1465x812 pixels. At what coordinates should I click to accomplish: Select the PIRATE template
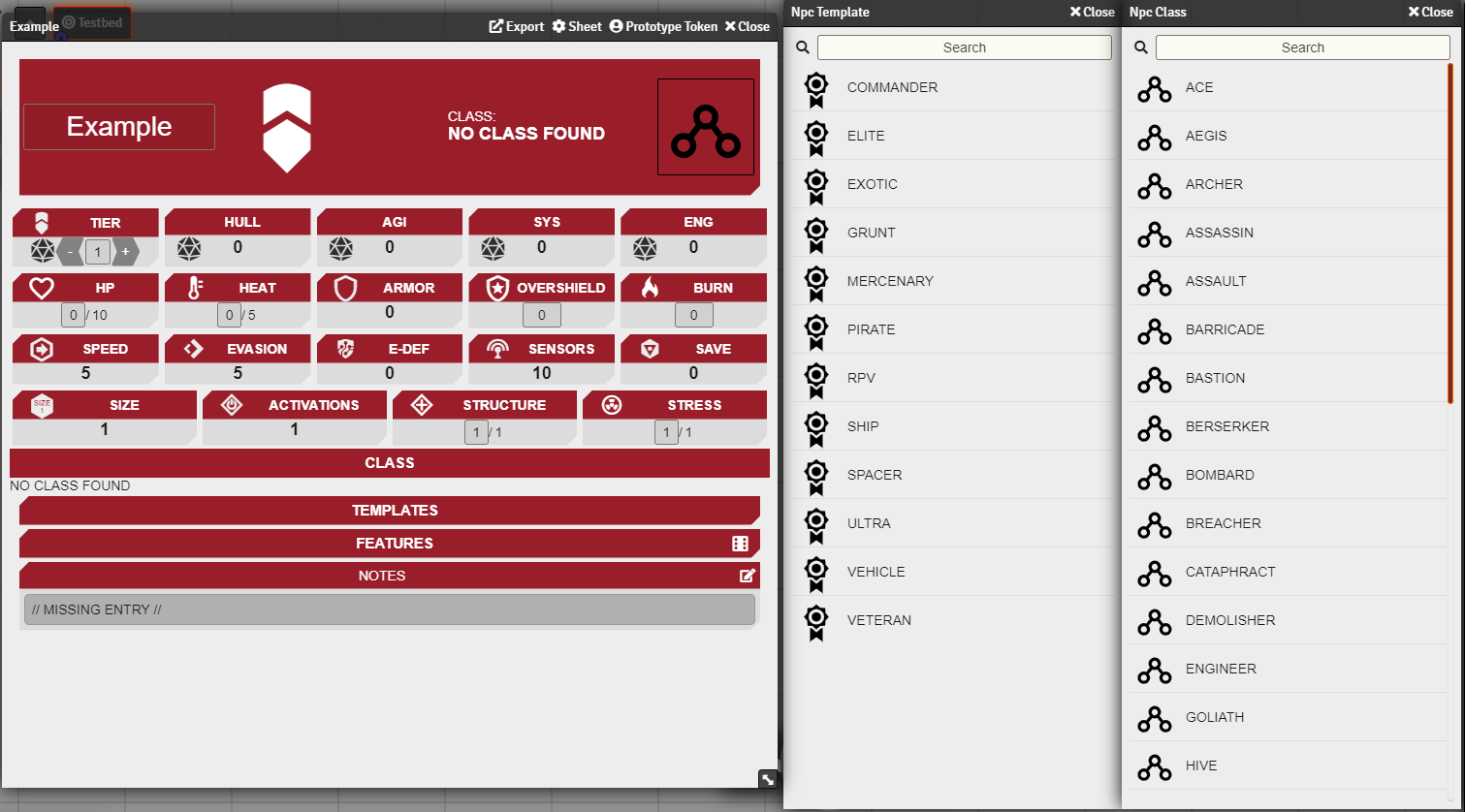click(950, 329)
